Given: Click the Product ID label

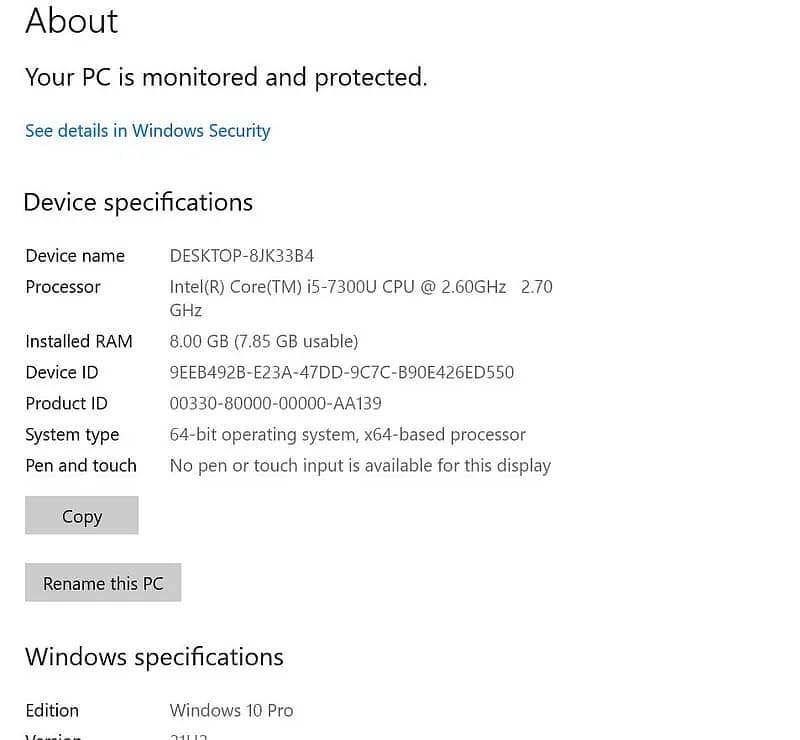Looking at the screenshot, I should [x=66, y=403].
